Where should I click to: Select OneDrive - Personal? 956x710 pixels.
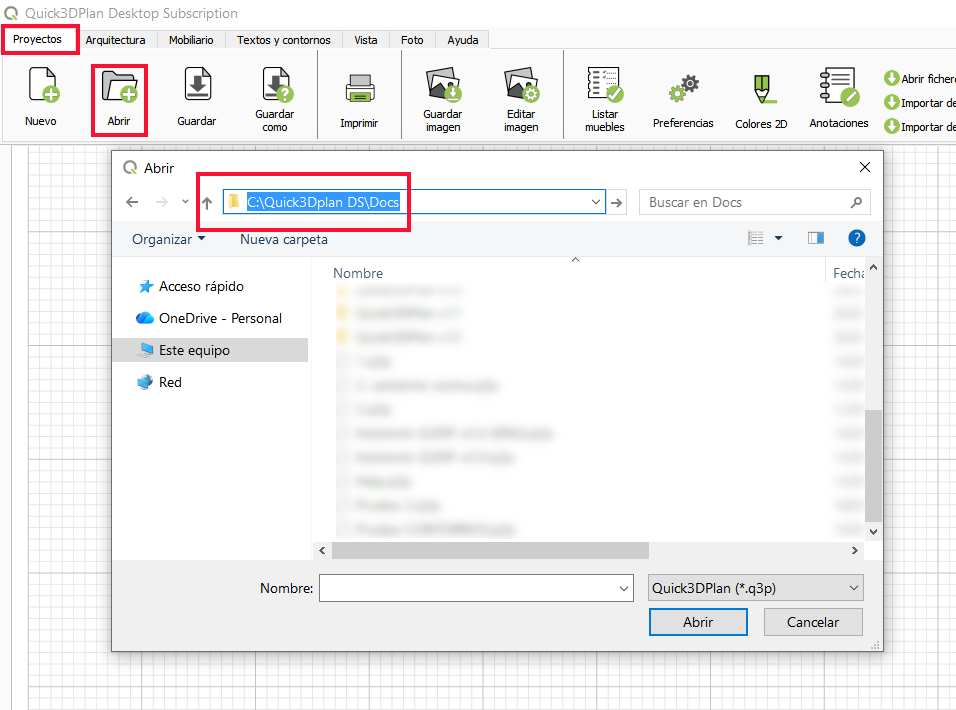point(210,318)
